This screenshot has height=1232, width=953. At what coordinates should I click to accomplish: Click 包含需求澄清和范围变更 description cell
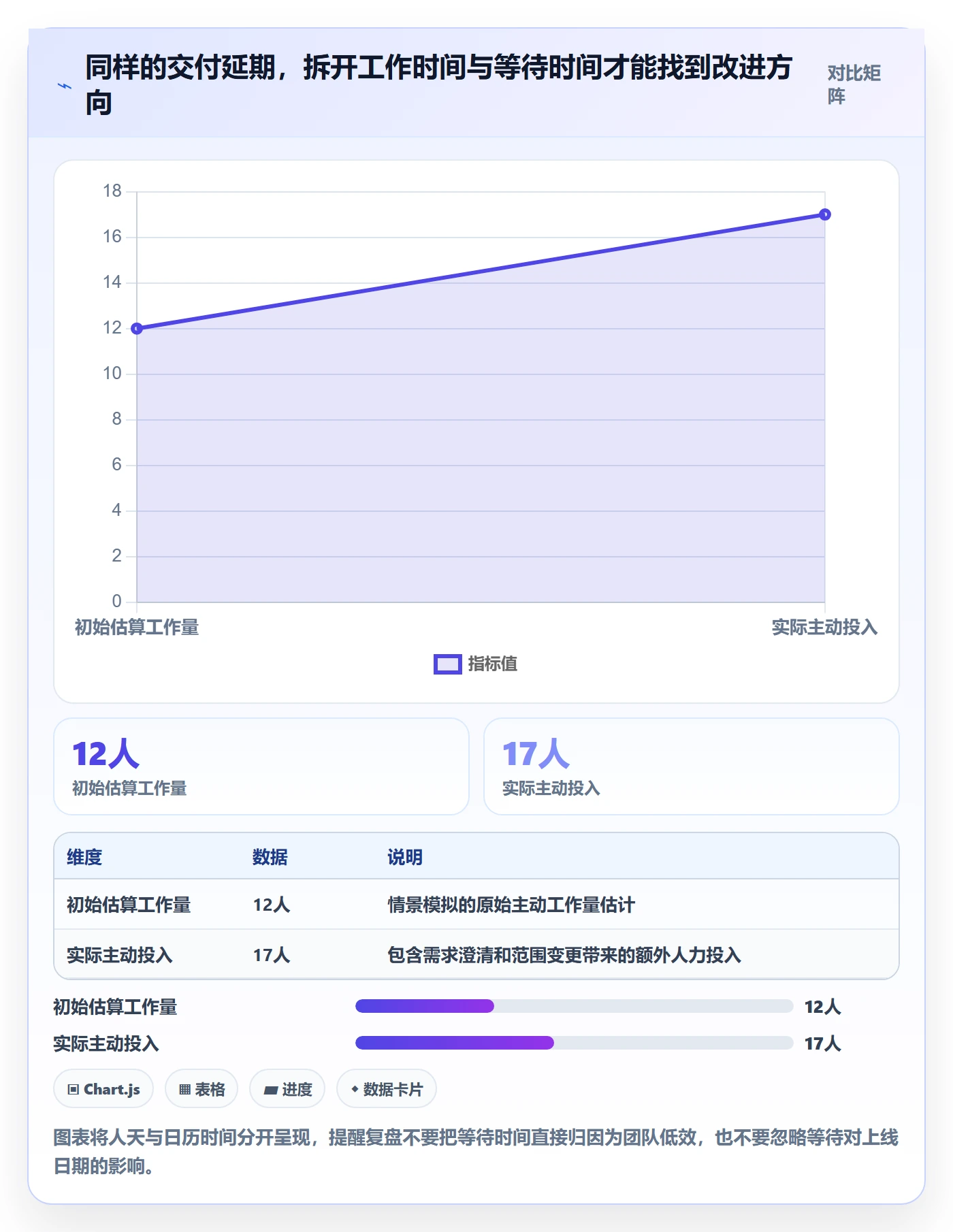564,955
